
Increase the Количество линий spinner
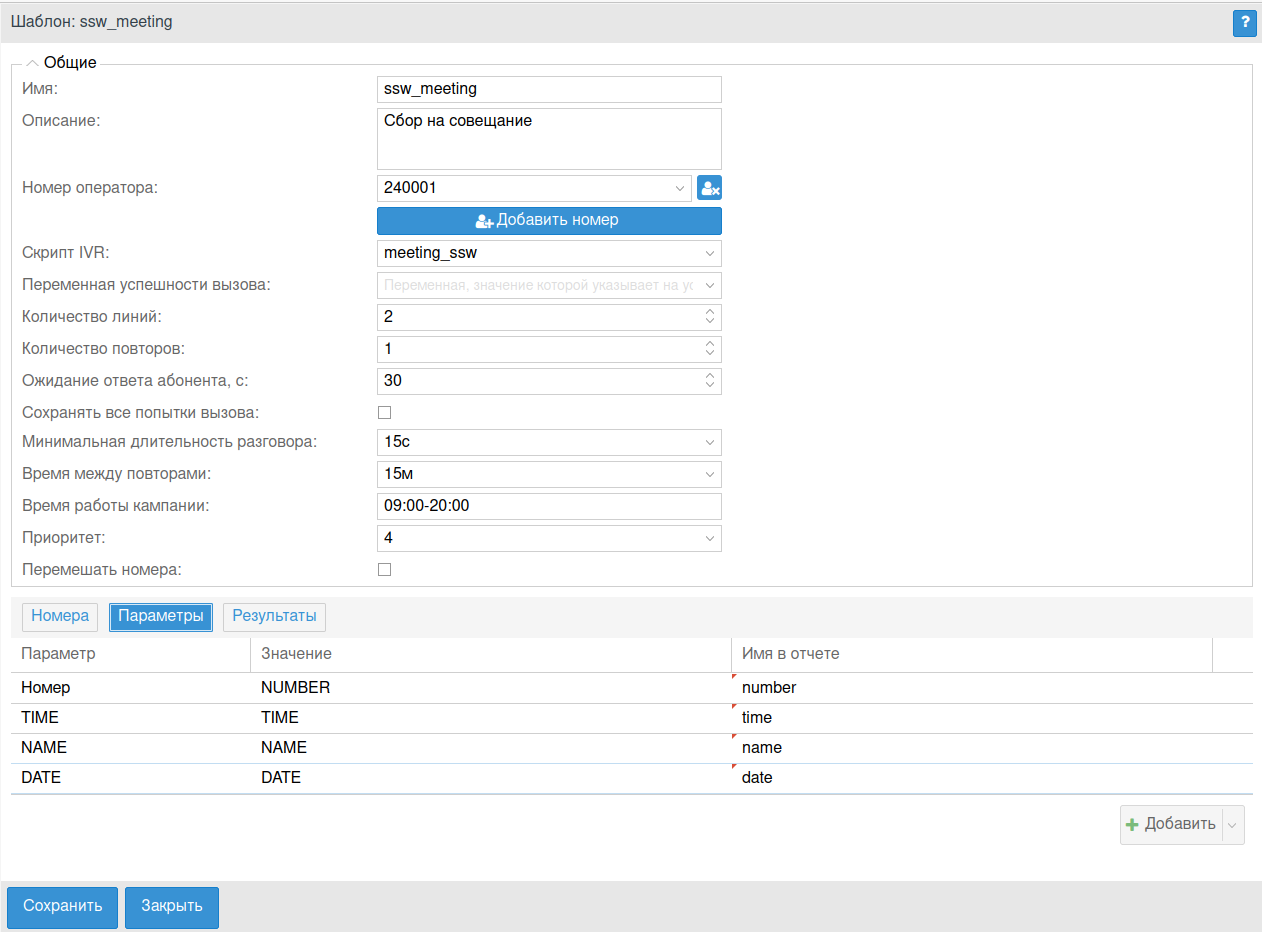[710, 313]
